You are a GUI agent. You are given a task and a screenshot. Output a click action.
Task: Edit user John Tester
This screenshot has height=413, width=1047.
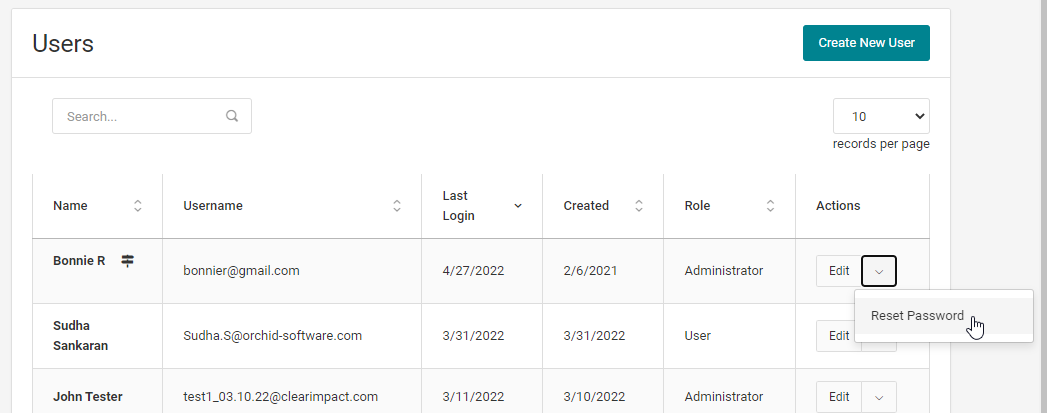838,397
